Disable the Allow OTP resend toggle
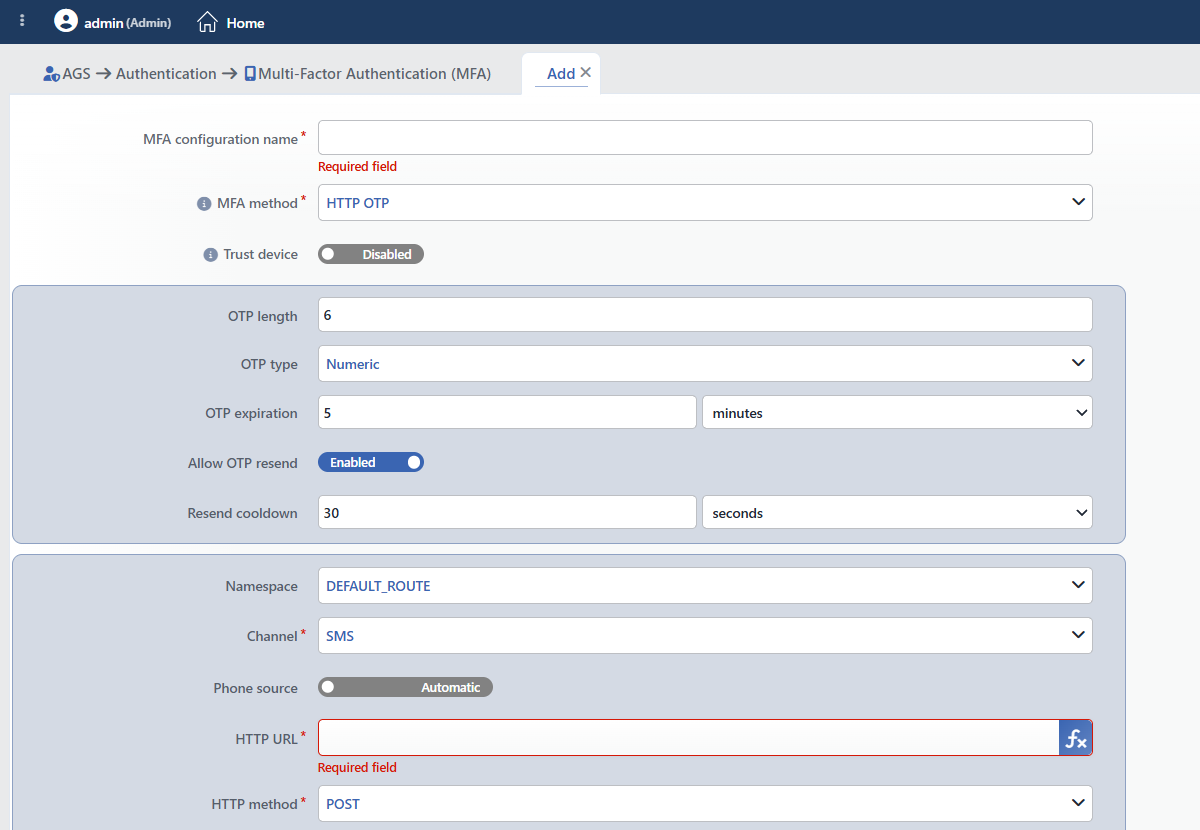 [x=371, y=462]
